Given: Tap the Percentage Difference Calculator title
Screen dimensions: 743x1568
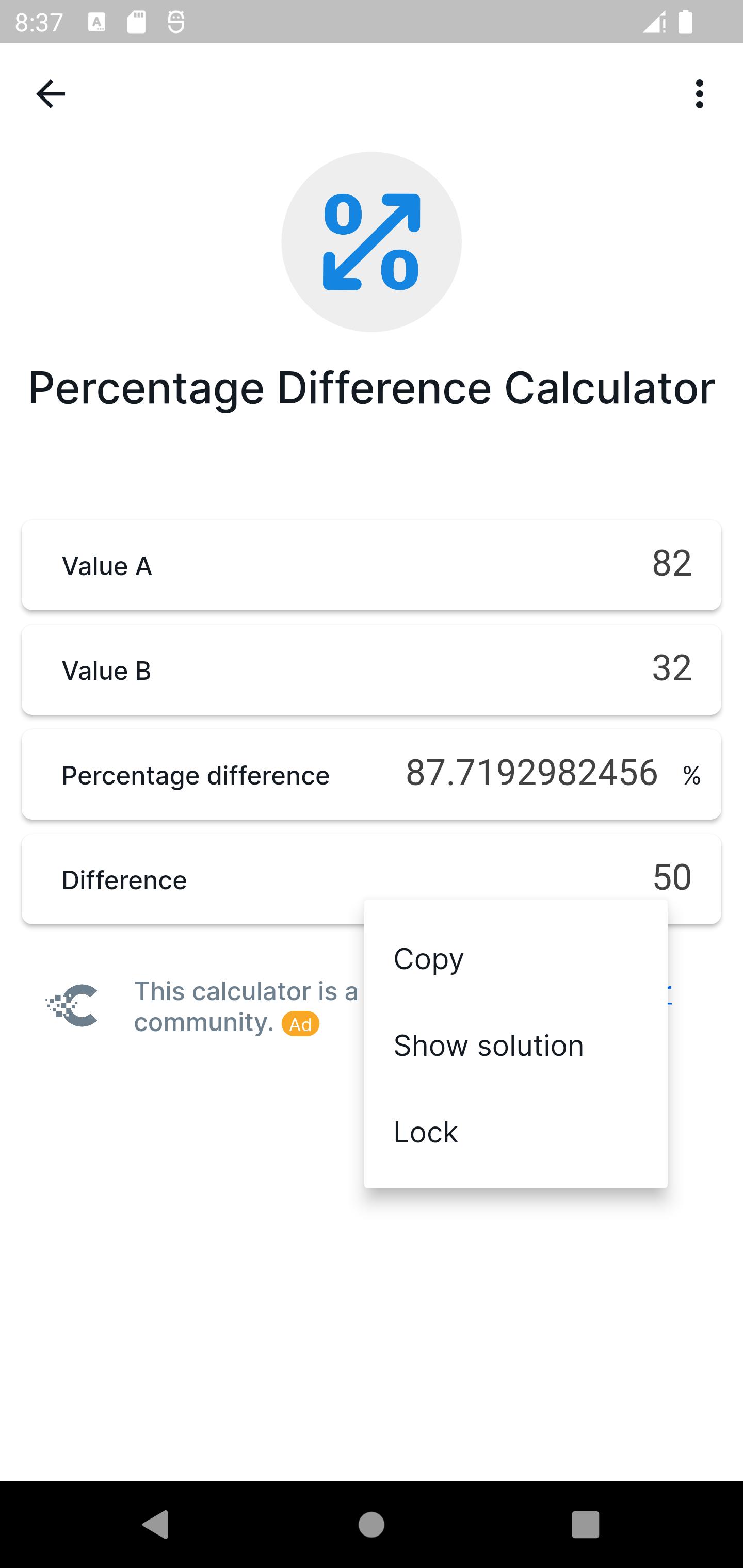Looking at the screenshot, I should pyautogui.click(x=372, y=388).
